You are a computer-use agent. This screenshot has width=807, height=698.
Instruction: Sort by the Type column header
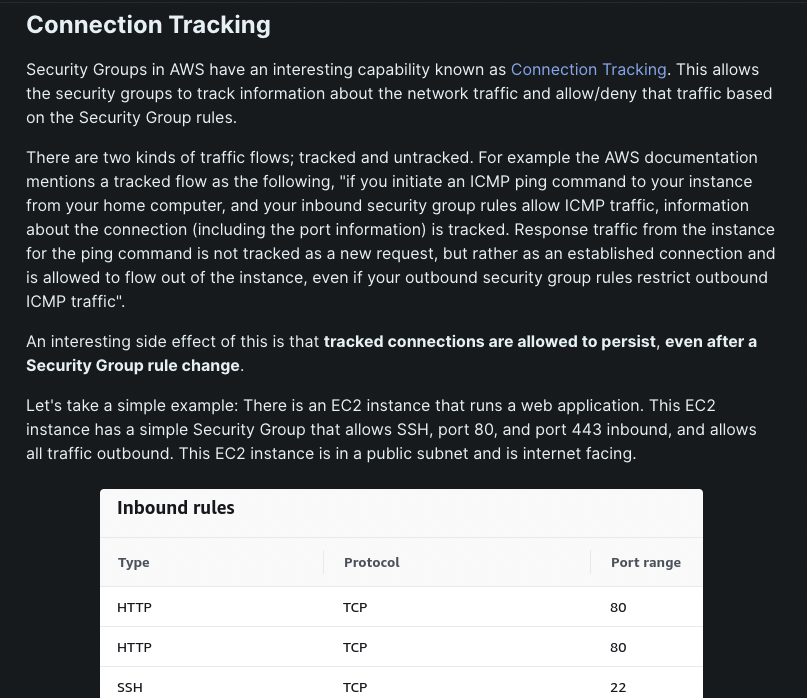point(133,562)
